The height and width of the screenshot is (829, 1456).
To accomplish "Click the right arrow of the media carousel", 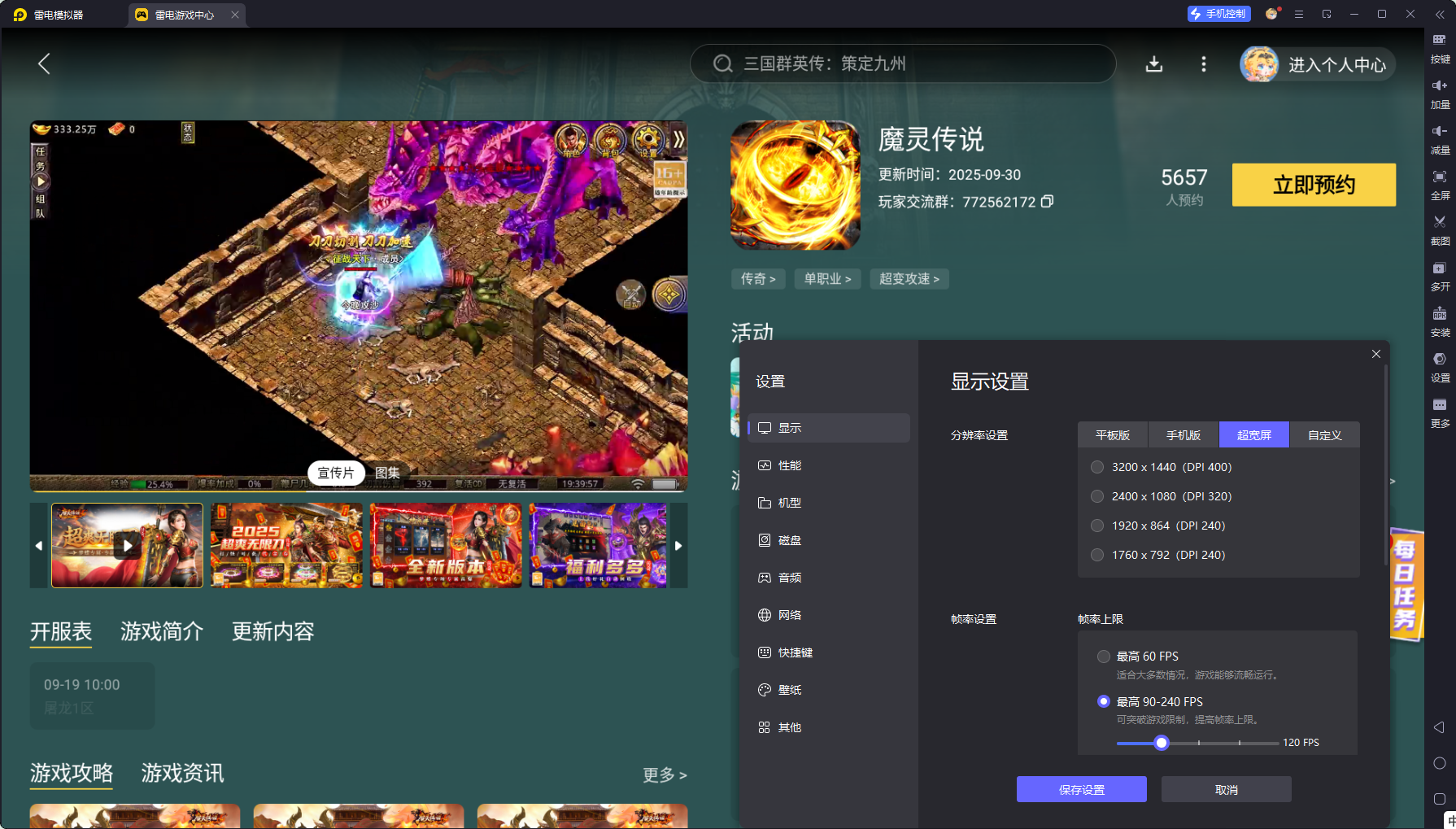I will click(678, 546).
